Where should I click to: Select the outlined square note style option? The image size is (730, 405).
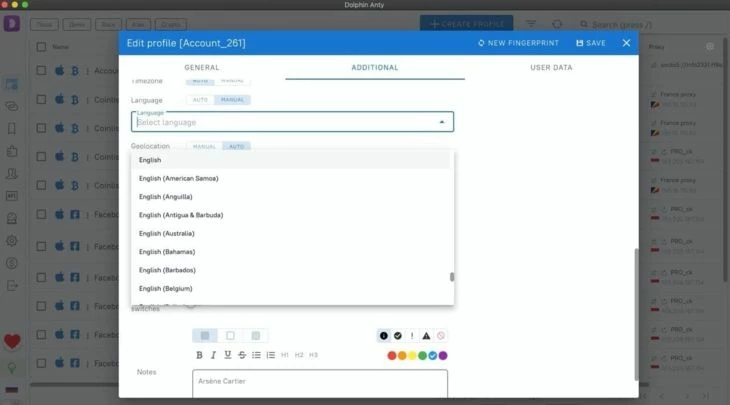[230, 336]
